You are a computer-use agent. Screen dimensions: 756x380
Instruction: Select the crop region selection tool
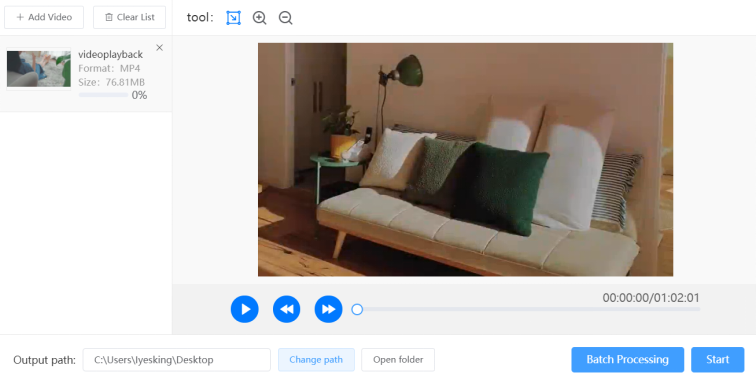pyautogui.click(x=233, y=18)
